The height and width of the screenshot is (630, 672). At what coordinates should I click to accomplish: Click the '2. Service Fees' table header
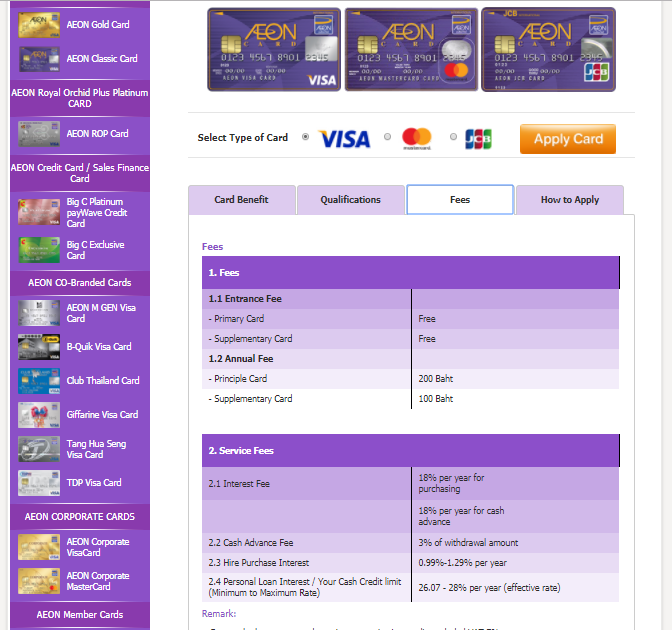click(x=411, y=450)
